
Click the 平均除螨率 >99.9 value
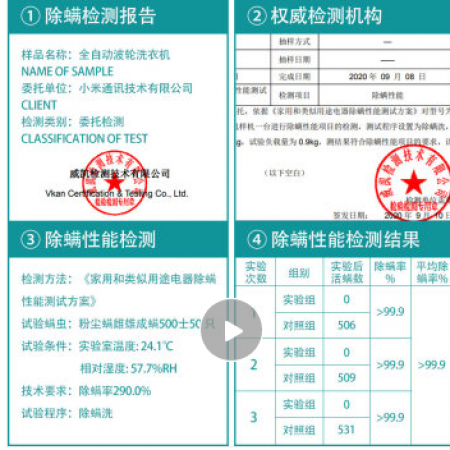point(432,365)
